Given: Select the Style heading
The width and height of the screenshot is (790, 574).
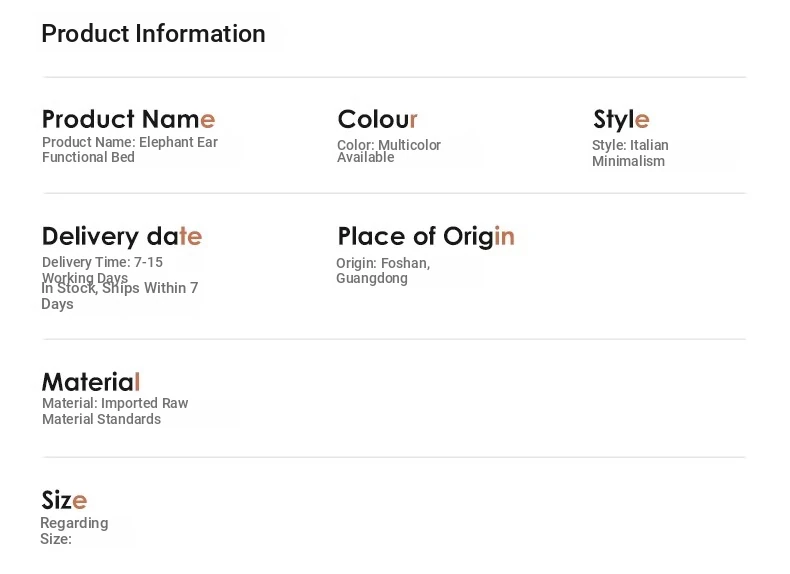Looking at the screenshot, I should click(x=621, y=120).
